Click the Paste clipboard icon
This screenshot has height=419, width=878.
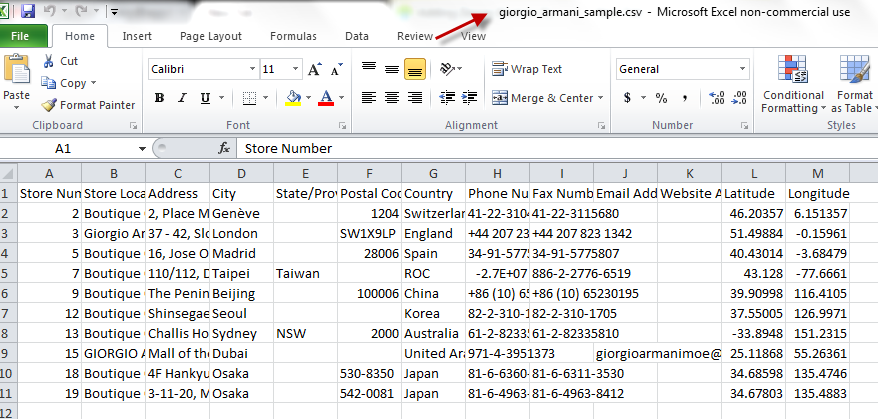coord(17,69)
